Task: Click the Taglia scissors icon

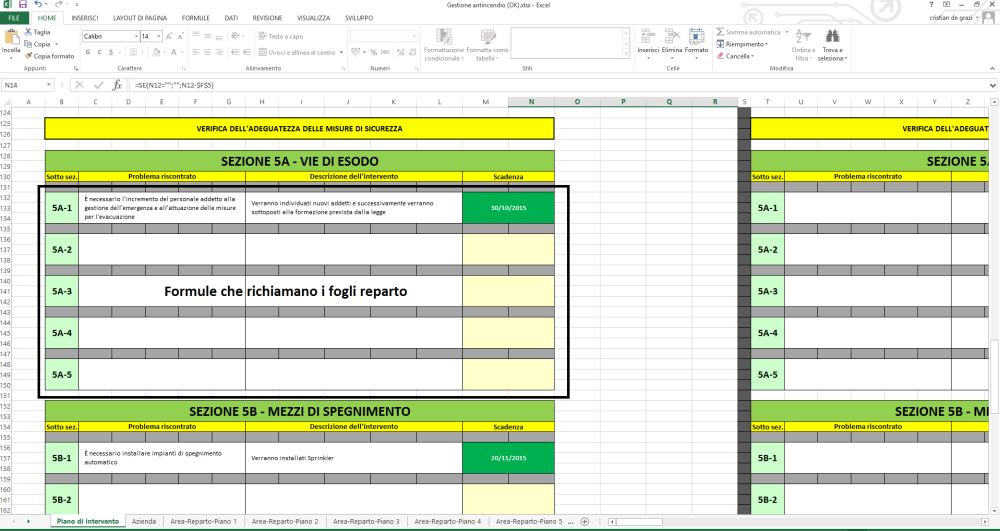Action: pos(28,33)
